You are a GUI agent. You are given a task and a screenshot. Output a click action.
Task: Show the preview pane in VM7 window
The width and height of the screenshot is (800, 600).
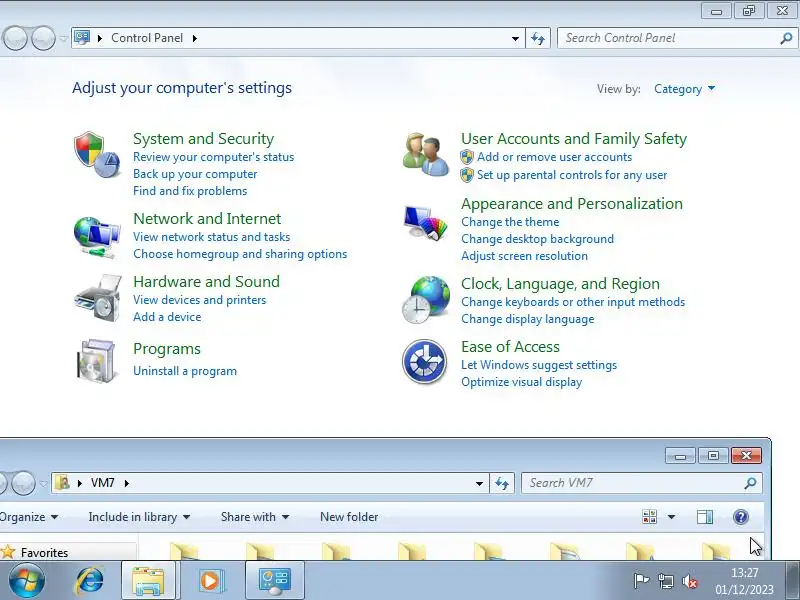705,517
